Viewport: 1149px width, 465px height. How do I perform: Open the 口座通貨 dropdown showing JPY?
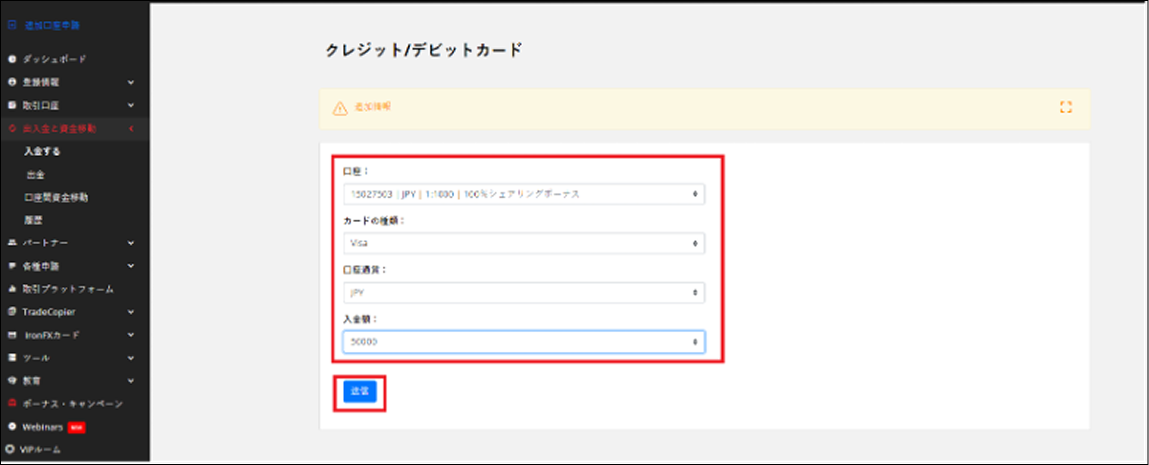point(523,293)
